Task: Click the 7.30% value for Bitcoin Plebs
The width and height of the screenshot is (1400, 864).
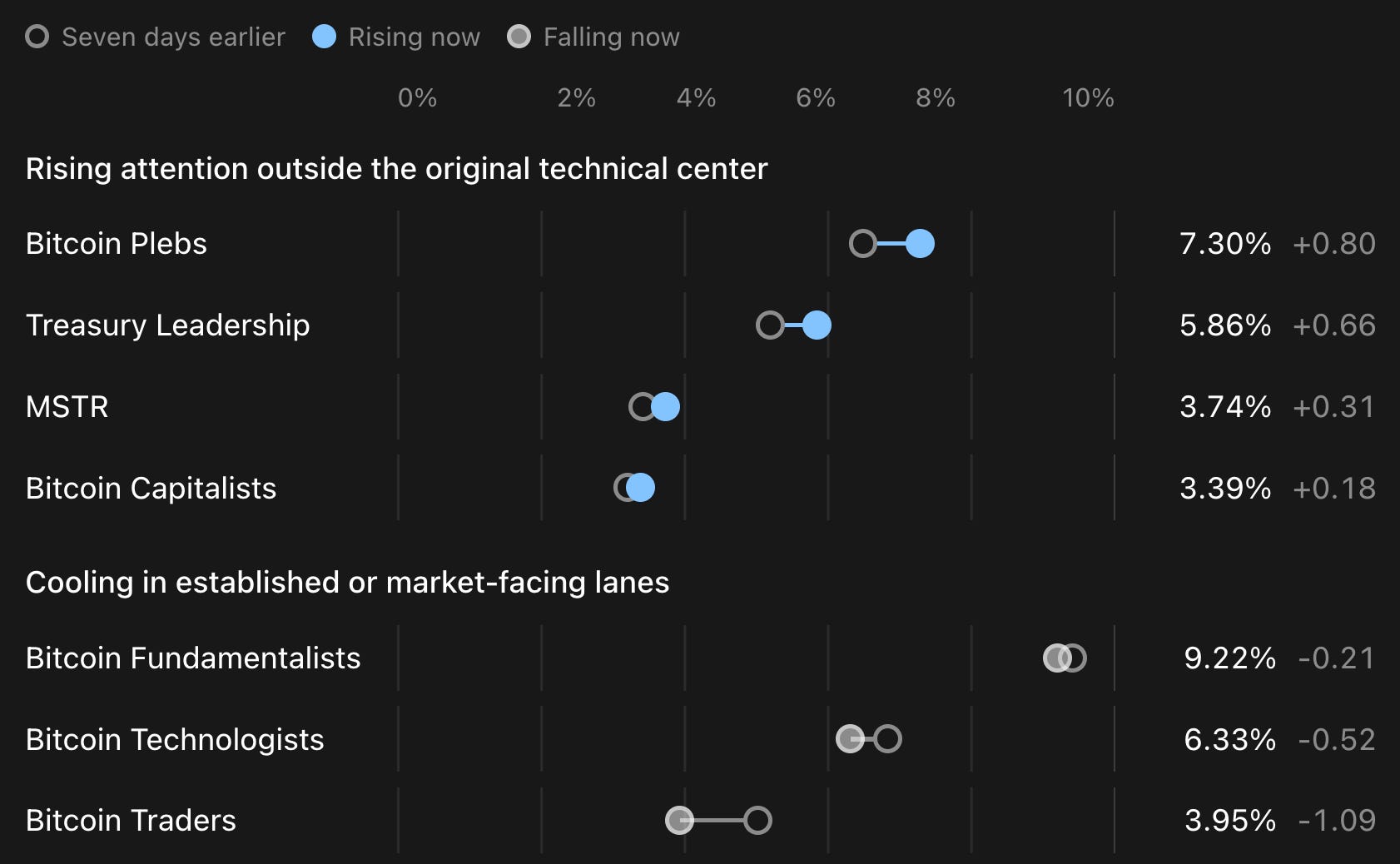Action: [1225, 244]
